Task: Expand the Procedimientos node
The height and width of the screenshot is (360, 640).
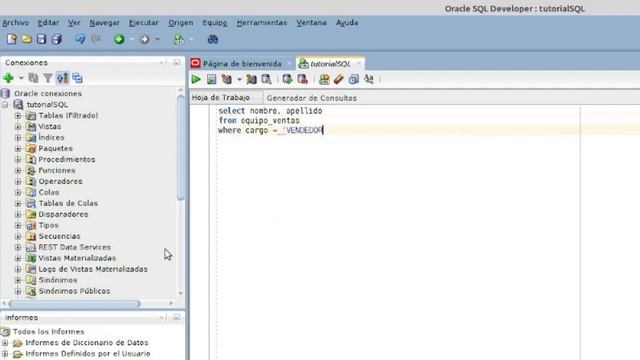Action: pos(18,160)
